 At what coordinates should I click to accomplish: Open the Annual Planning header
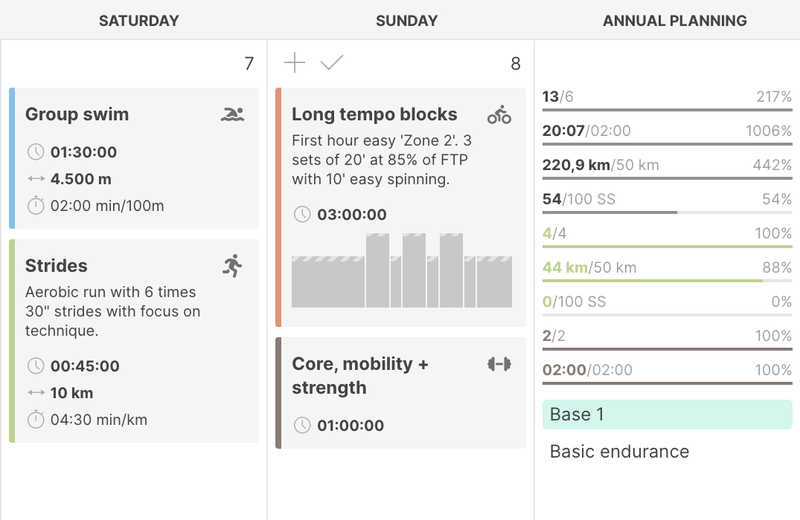[x=675, y=20]
